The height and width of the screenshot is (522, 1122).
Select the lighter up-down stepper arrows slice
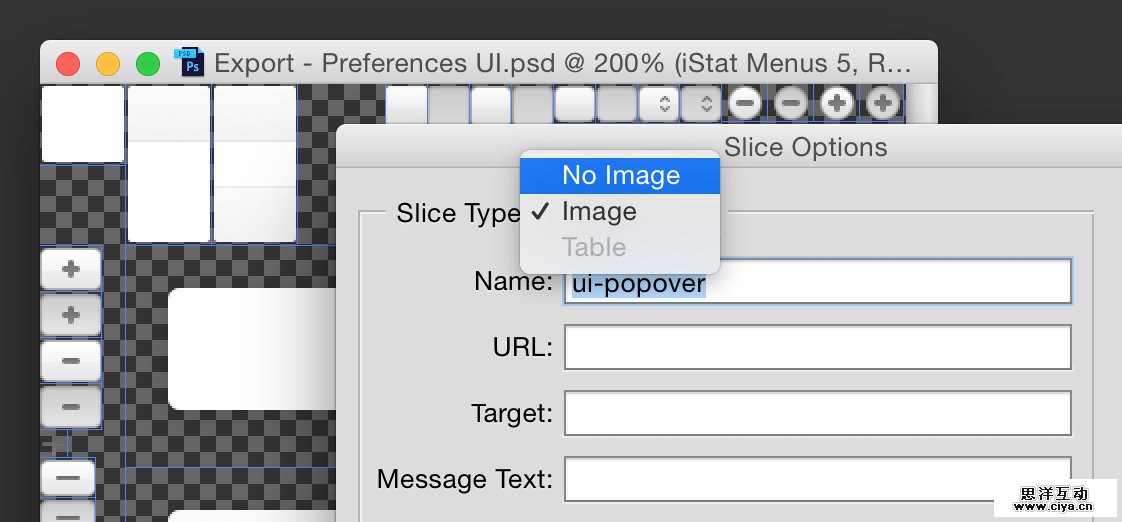click(x=659, y=103)
